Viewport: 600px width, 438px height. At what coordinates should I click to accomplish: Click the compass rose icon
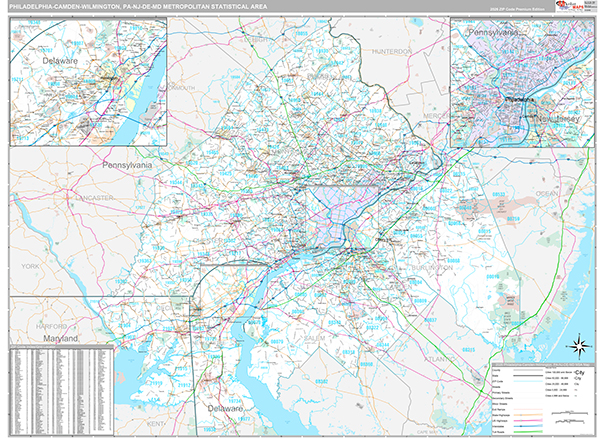click(577, 346)
